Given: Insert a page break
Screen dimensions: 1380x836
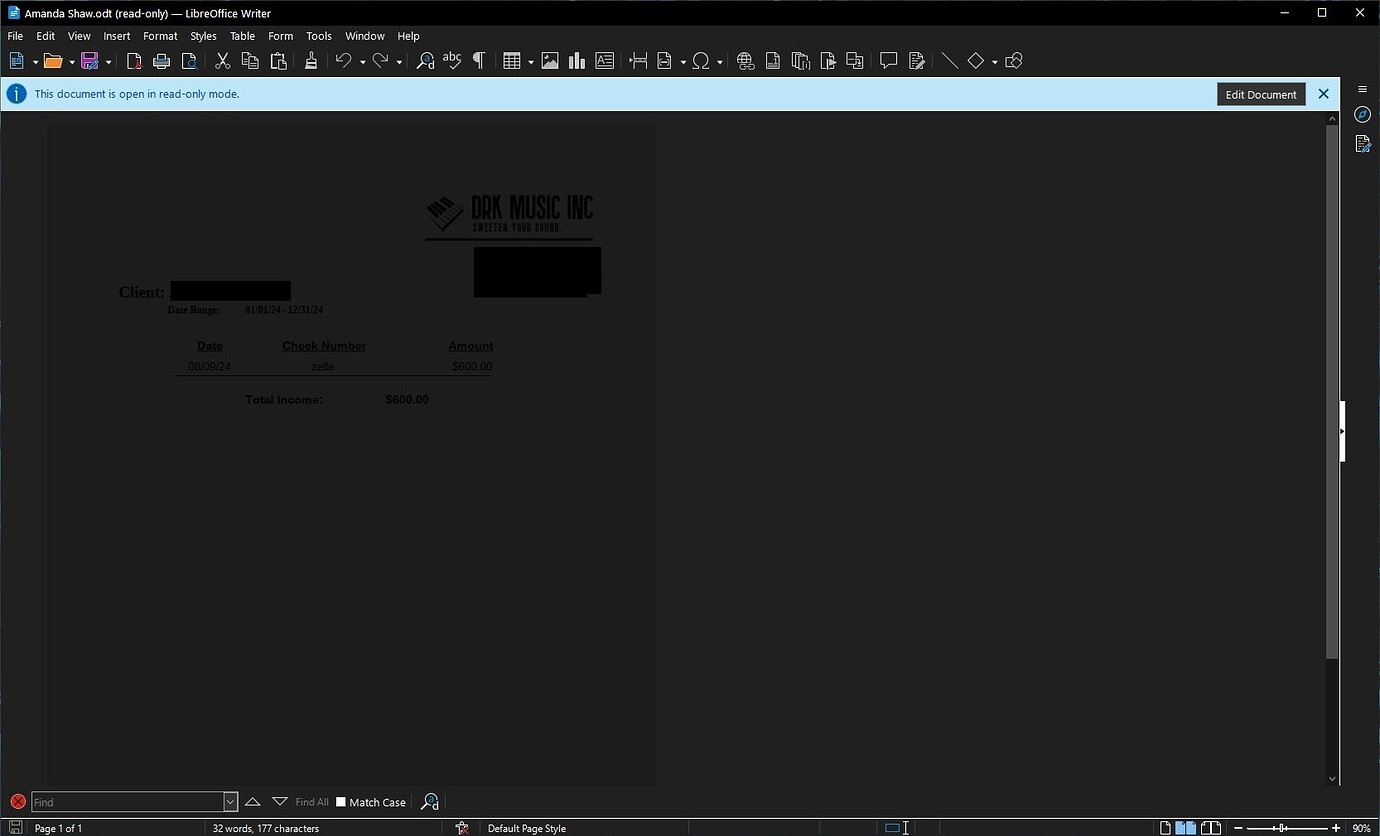Looking at the screenshot, I should pyautogui.click(x=639, y=60).
